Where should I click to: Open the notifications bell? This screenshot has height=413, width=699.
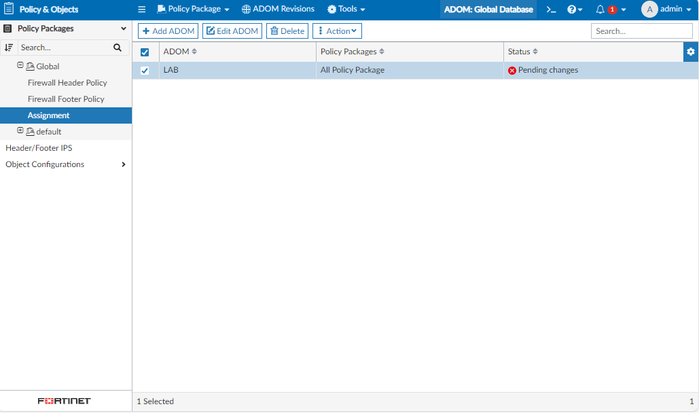click(600, 9)
